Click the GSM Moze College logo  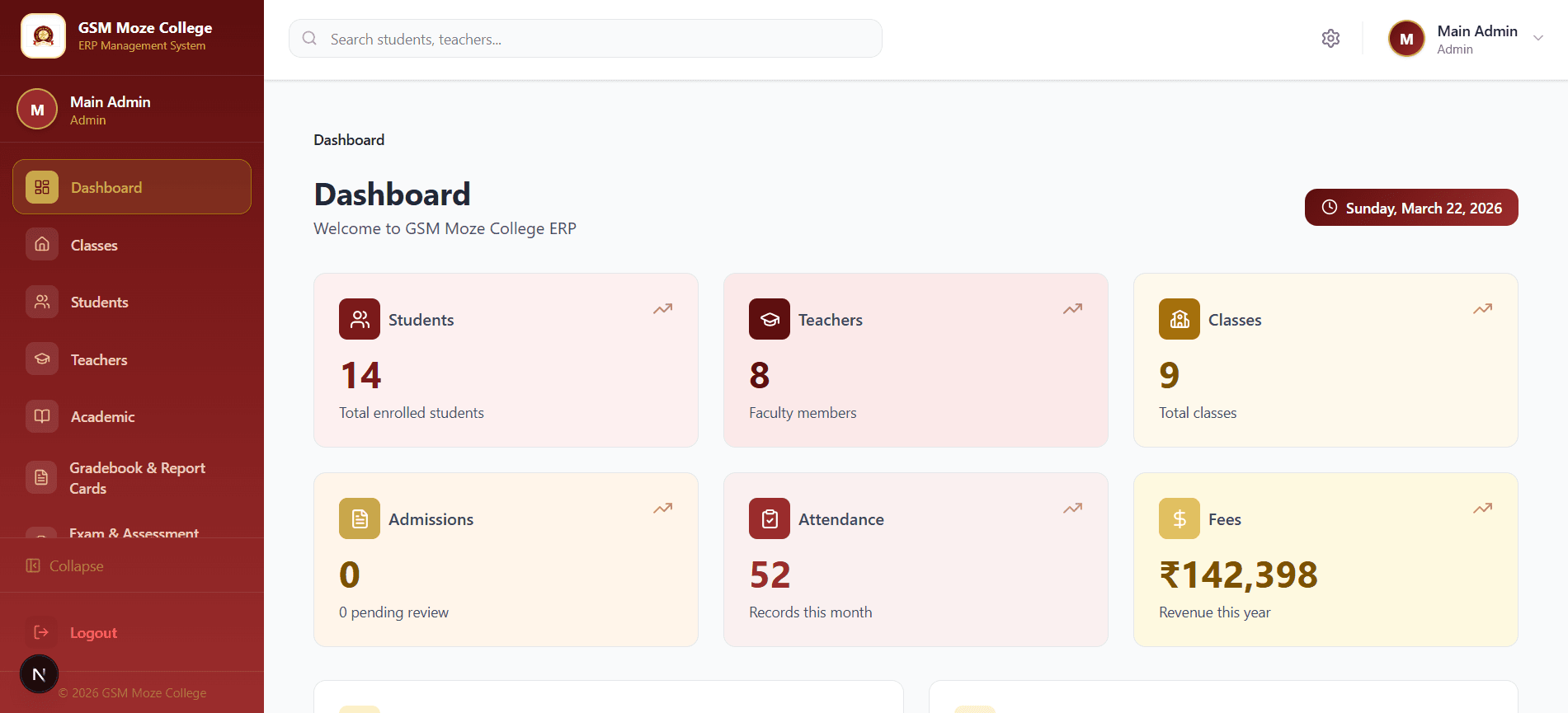(43, 35)
